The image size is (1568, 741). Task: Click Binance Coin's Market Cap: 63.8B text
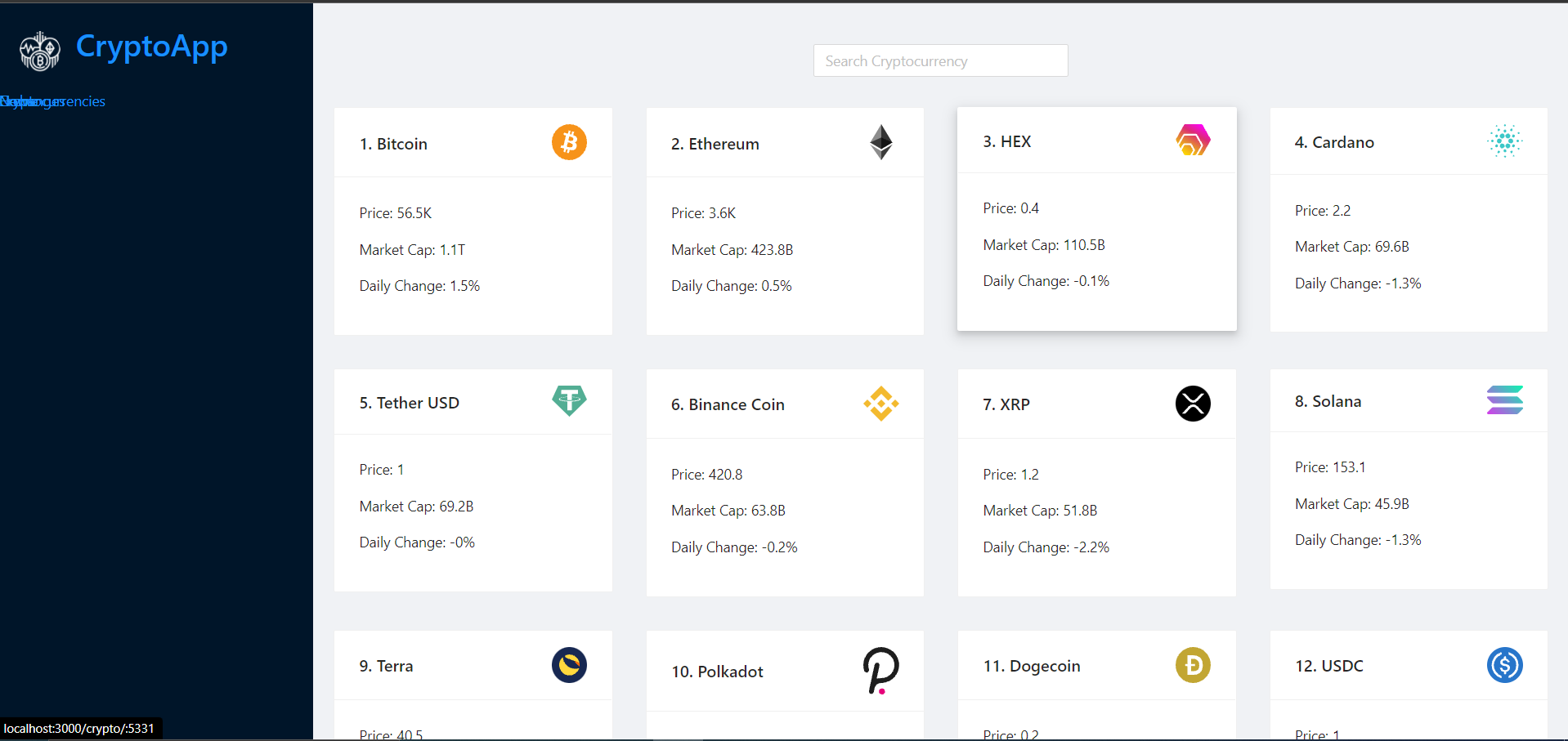point(728,511)
